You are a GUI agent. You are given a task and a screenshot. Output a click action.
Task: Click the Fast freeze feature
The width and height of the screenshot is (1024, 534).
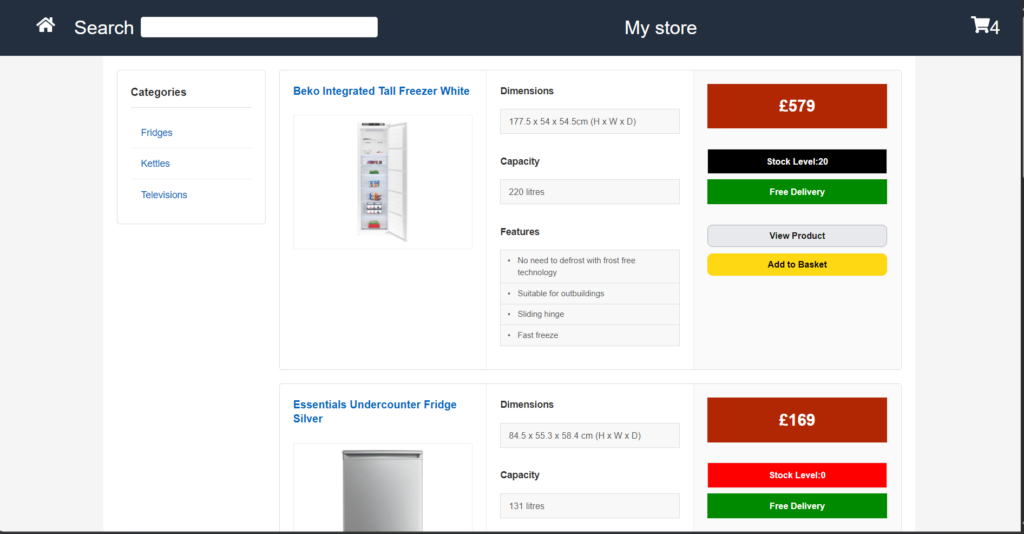(x=537, y=335)
